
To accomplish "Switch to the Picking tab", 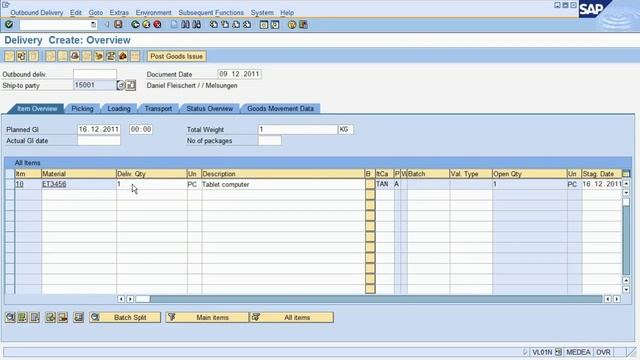I will coord(82,109).
